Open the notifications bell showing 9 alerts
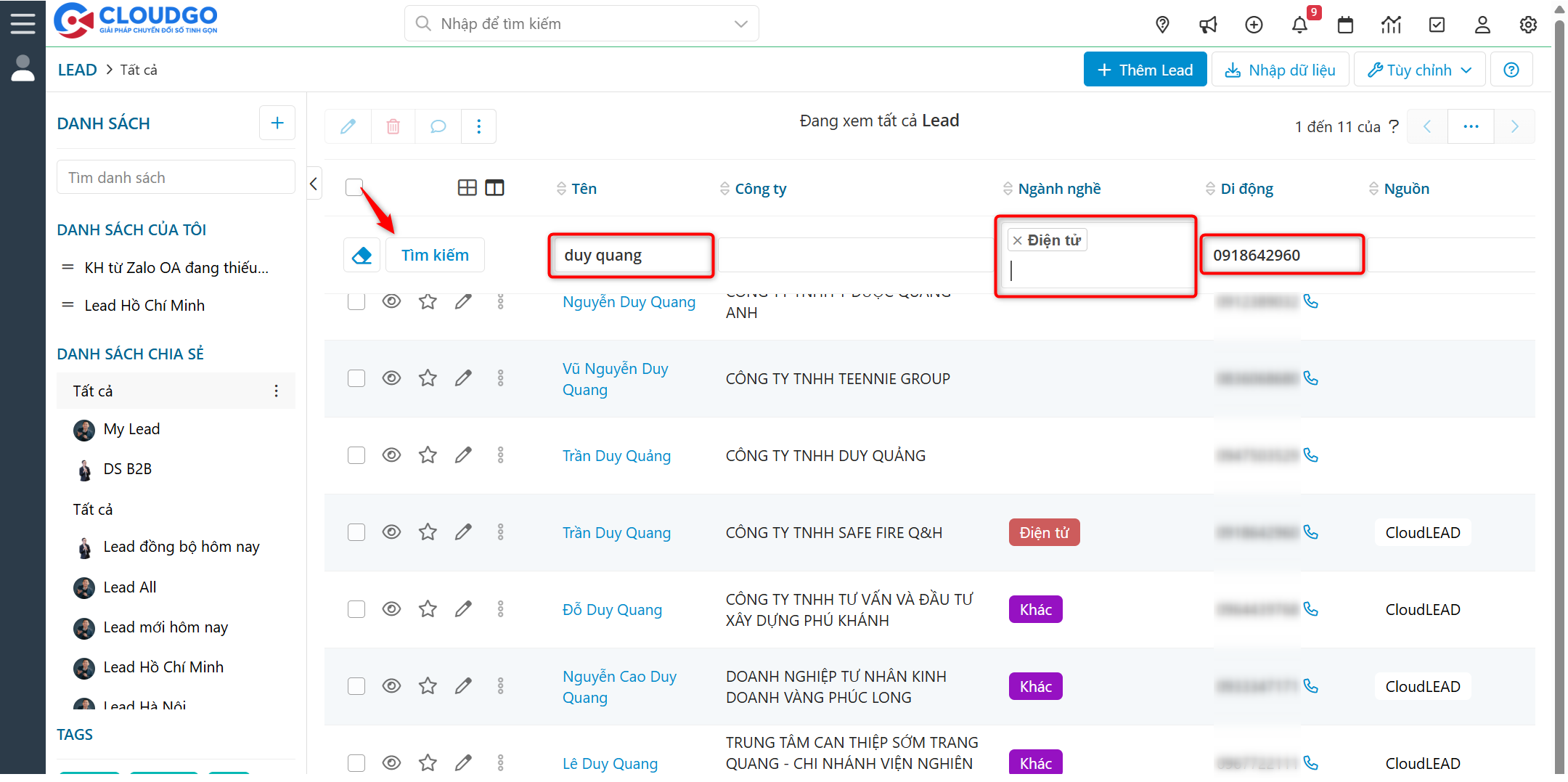 coord(1300,24)
